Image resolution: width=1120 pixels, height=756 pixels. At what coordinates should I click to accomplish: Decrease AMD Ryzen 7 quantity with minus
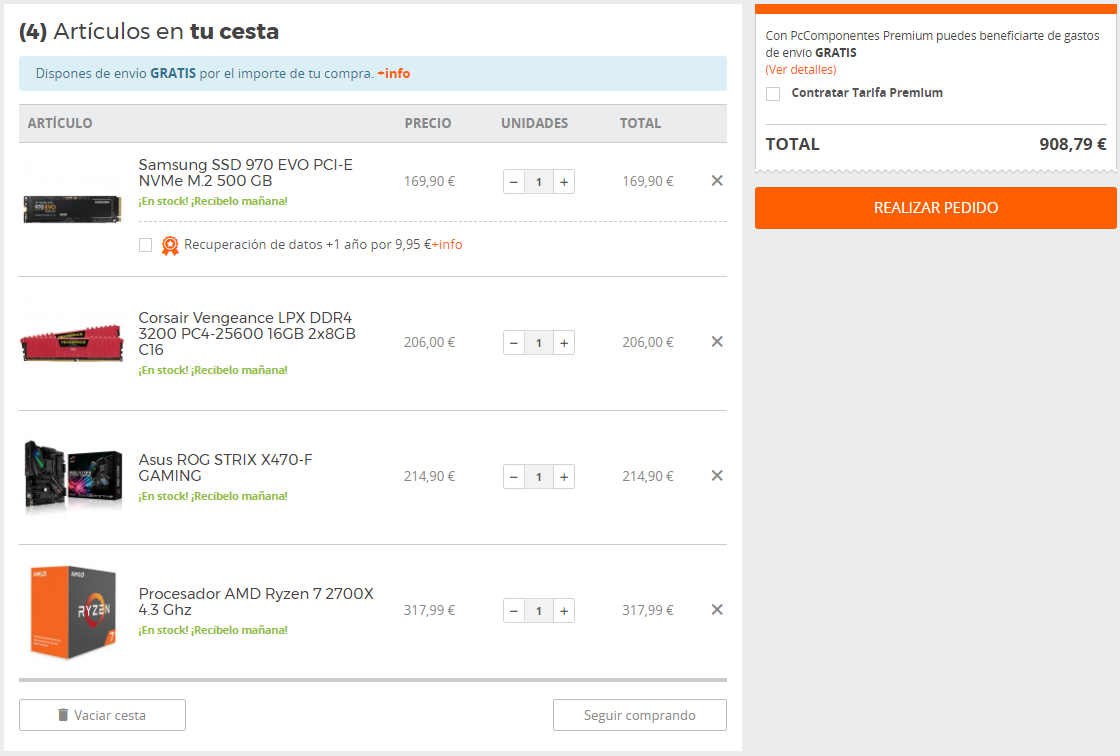point(514,611)
